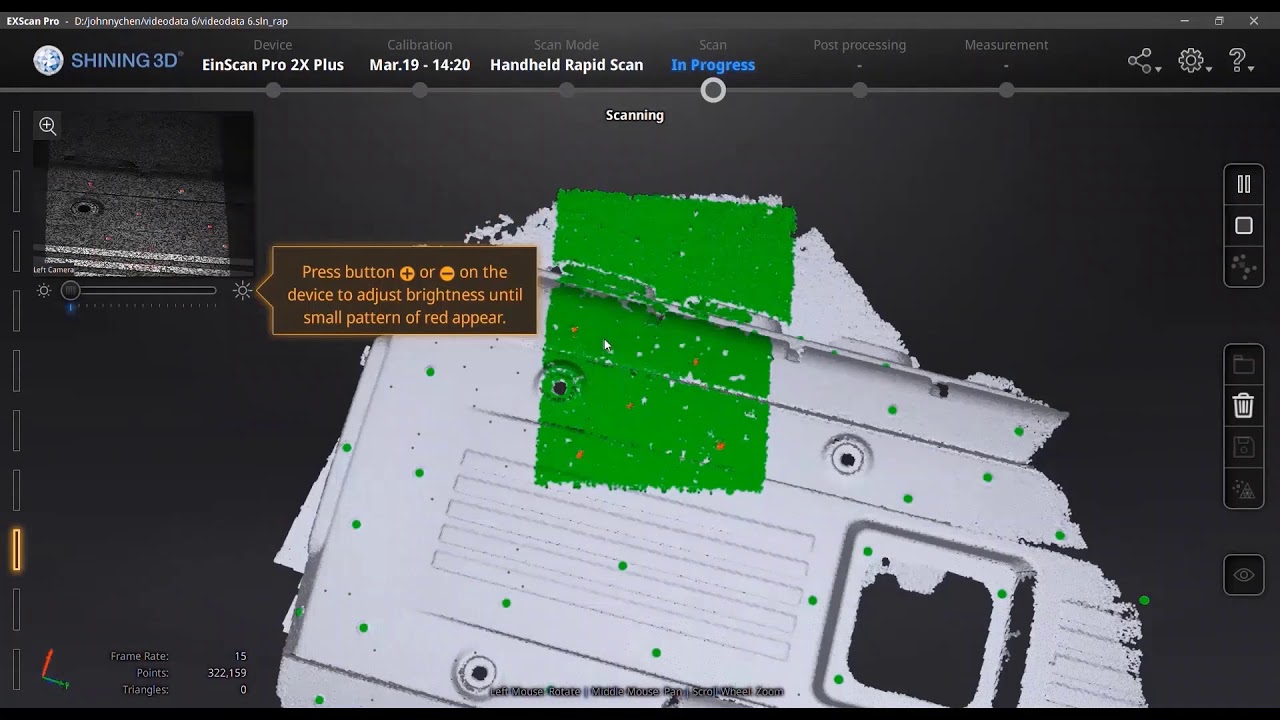Close the EXScan Pro window

pos(1254,21)
